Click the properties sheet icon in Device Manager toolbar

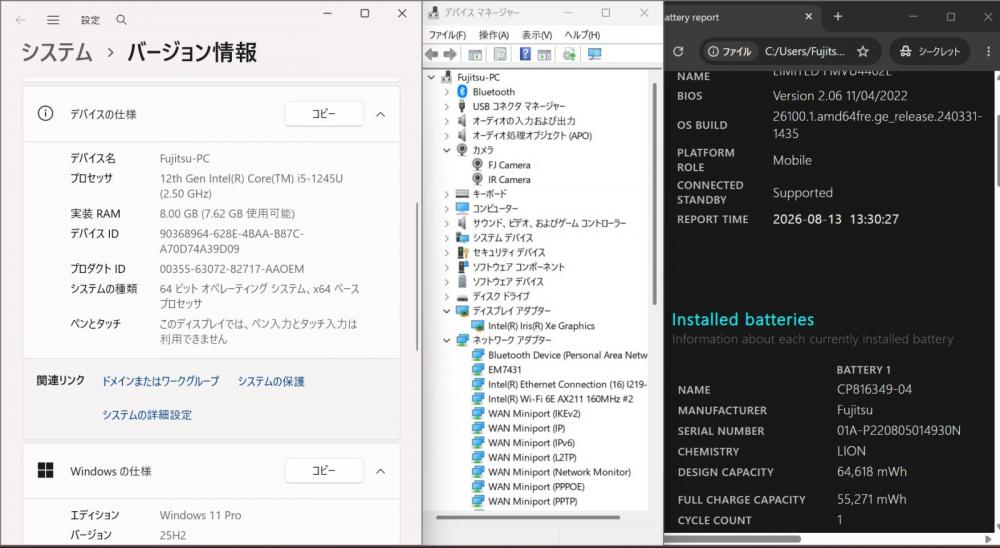point(500,54)
